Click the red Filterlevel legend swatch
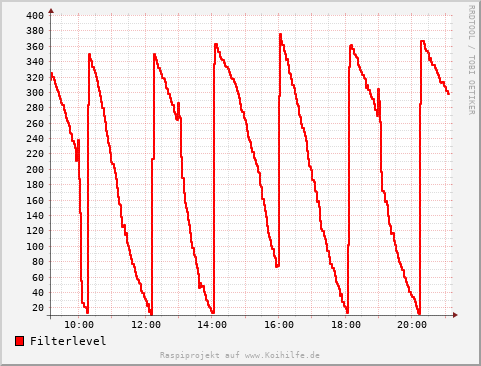The width and height of the screenshot is (481, 366). tap(20, 341)
